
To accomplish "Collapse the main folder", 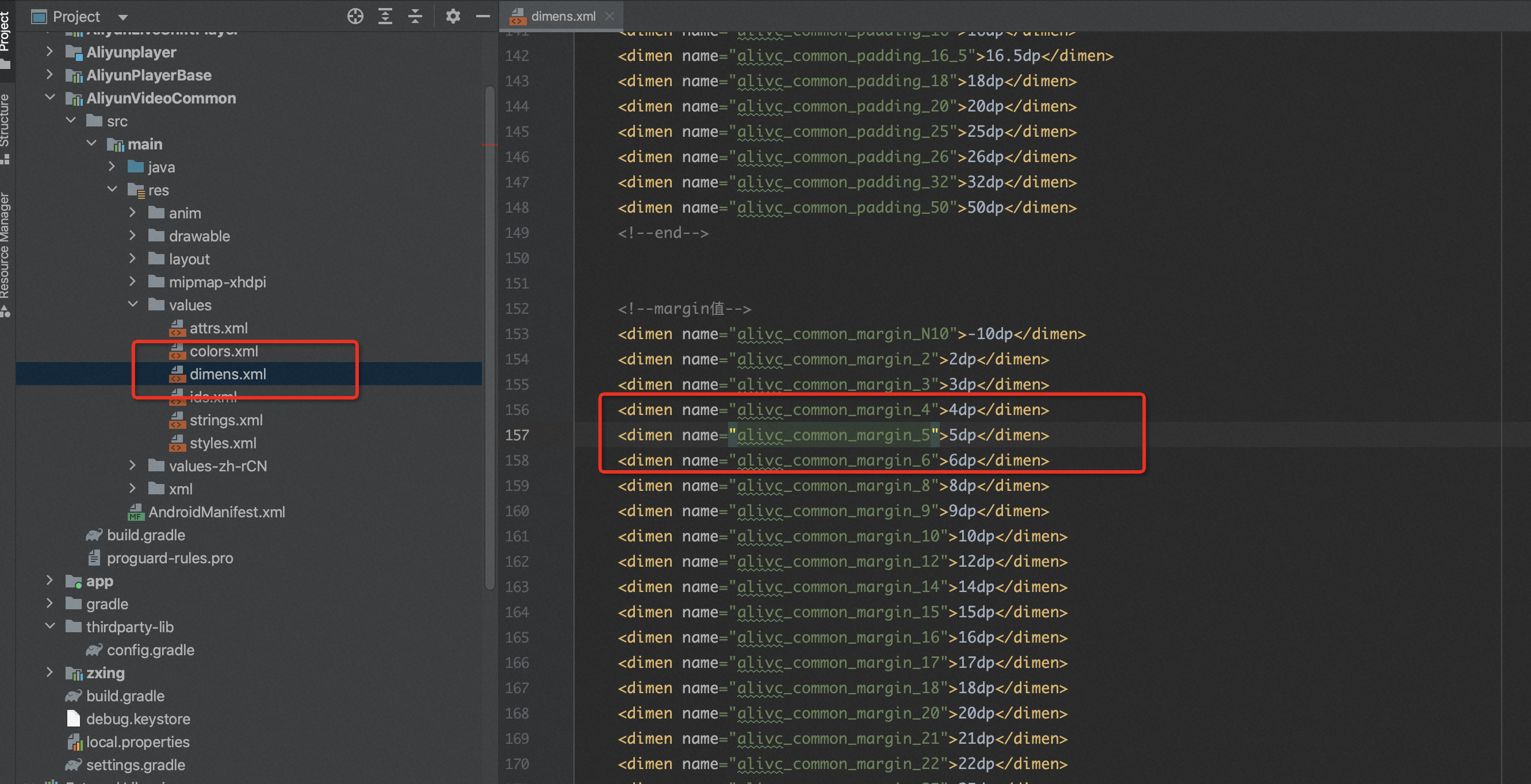I will (91, 143).
